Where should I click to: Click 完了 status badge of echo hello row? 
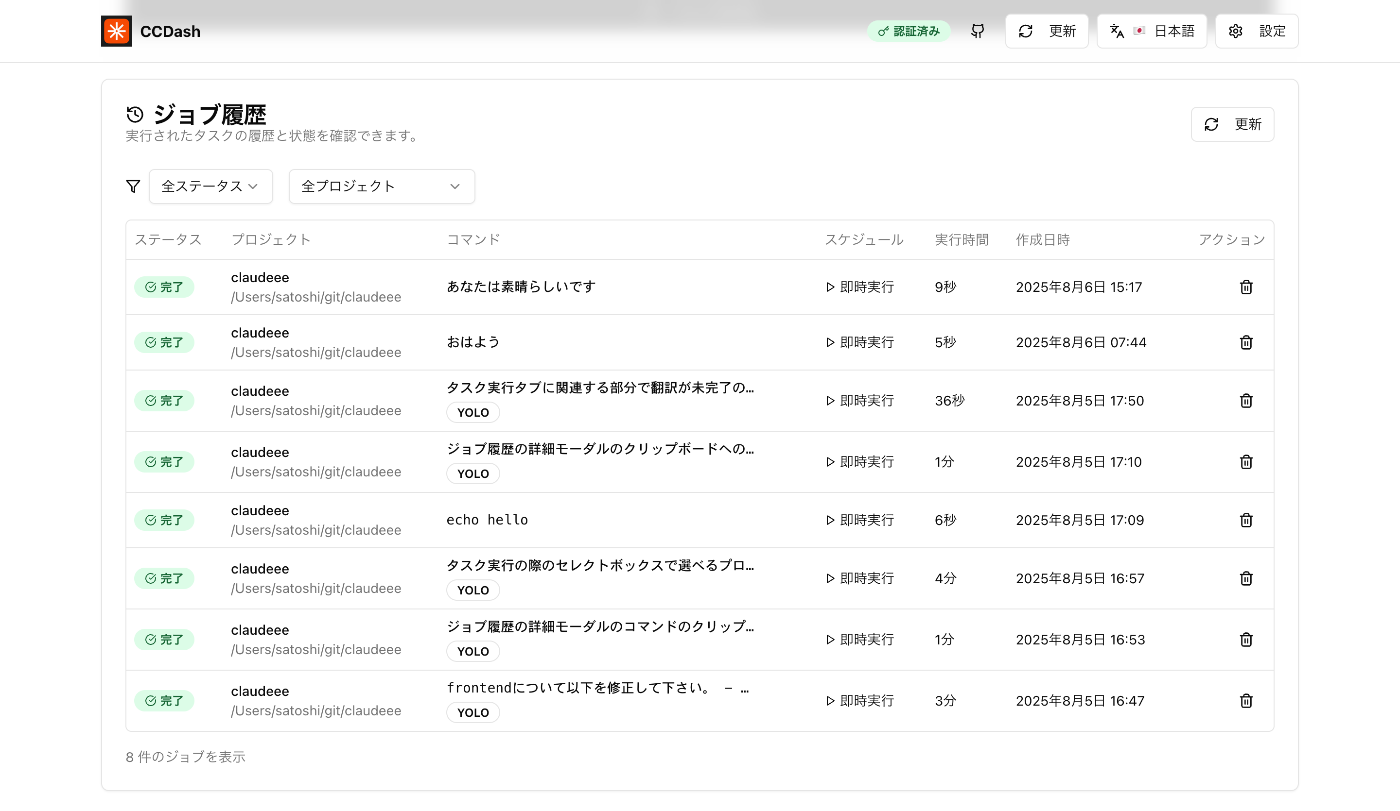pos(164,520)
